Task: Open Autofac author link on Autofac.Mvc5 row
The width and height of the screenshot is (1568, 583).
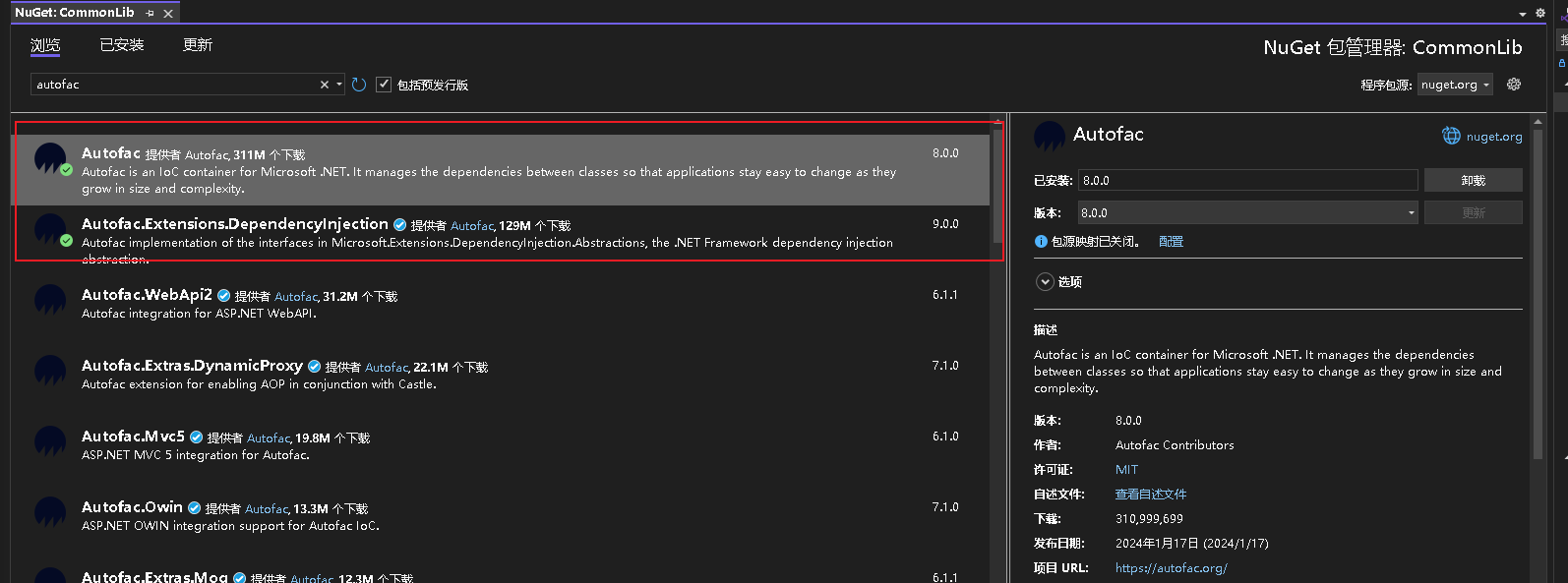Action: point(269,438)
